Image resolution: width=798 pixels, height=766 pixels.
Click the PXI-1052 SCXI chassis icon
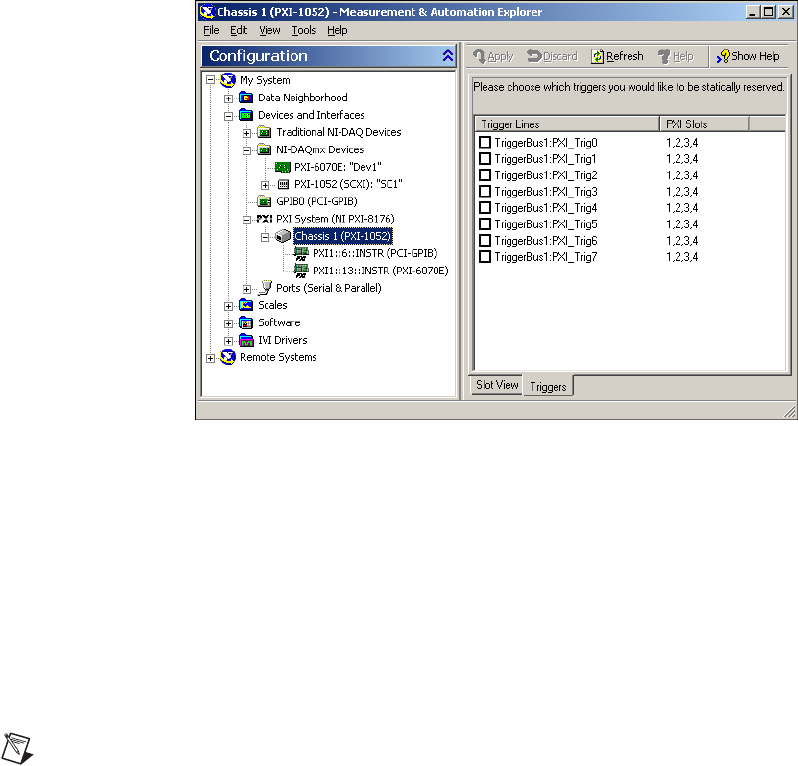(283, 184)
